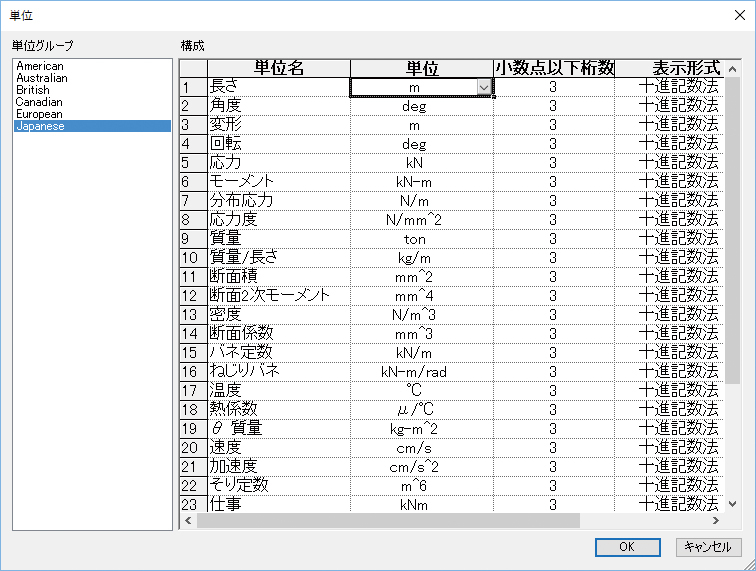This screenshot has height=571, width=756.
Task: Select the 断面2次モーメント name cell
Action: click(279, 296)
